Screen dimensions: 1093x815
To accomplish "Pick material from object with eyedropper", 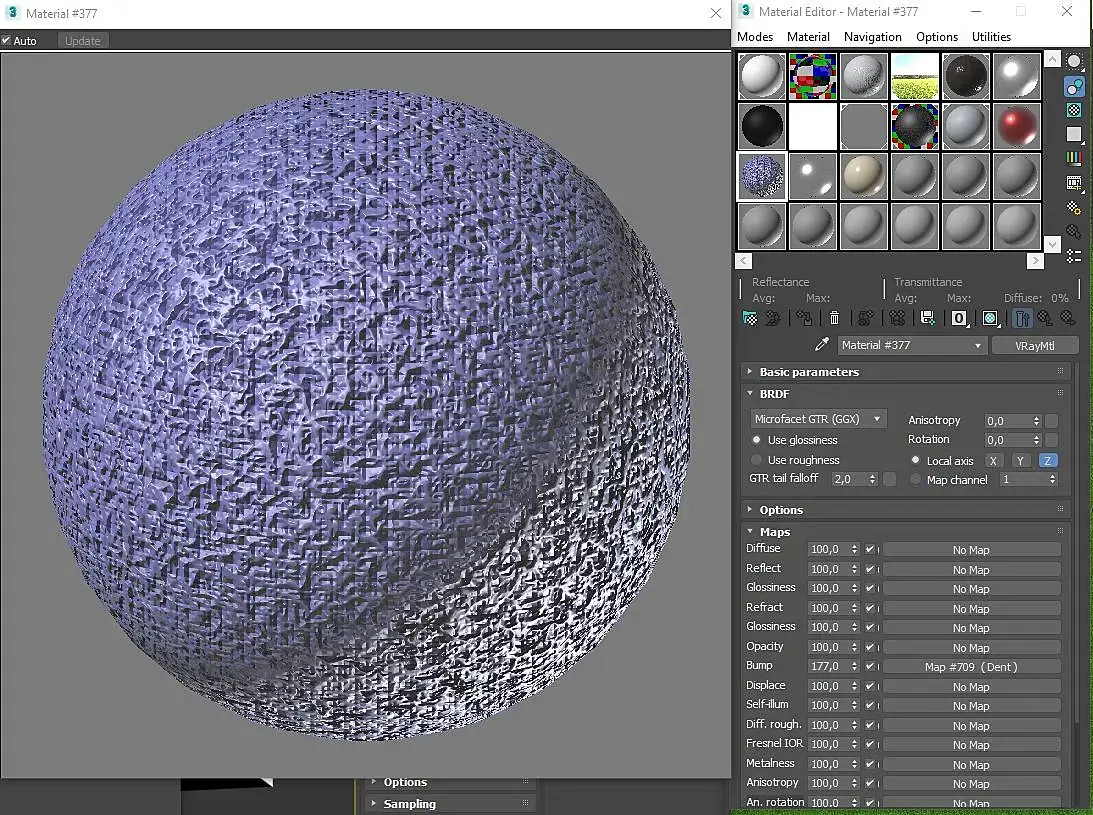I will (822, 345).
